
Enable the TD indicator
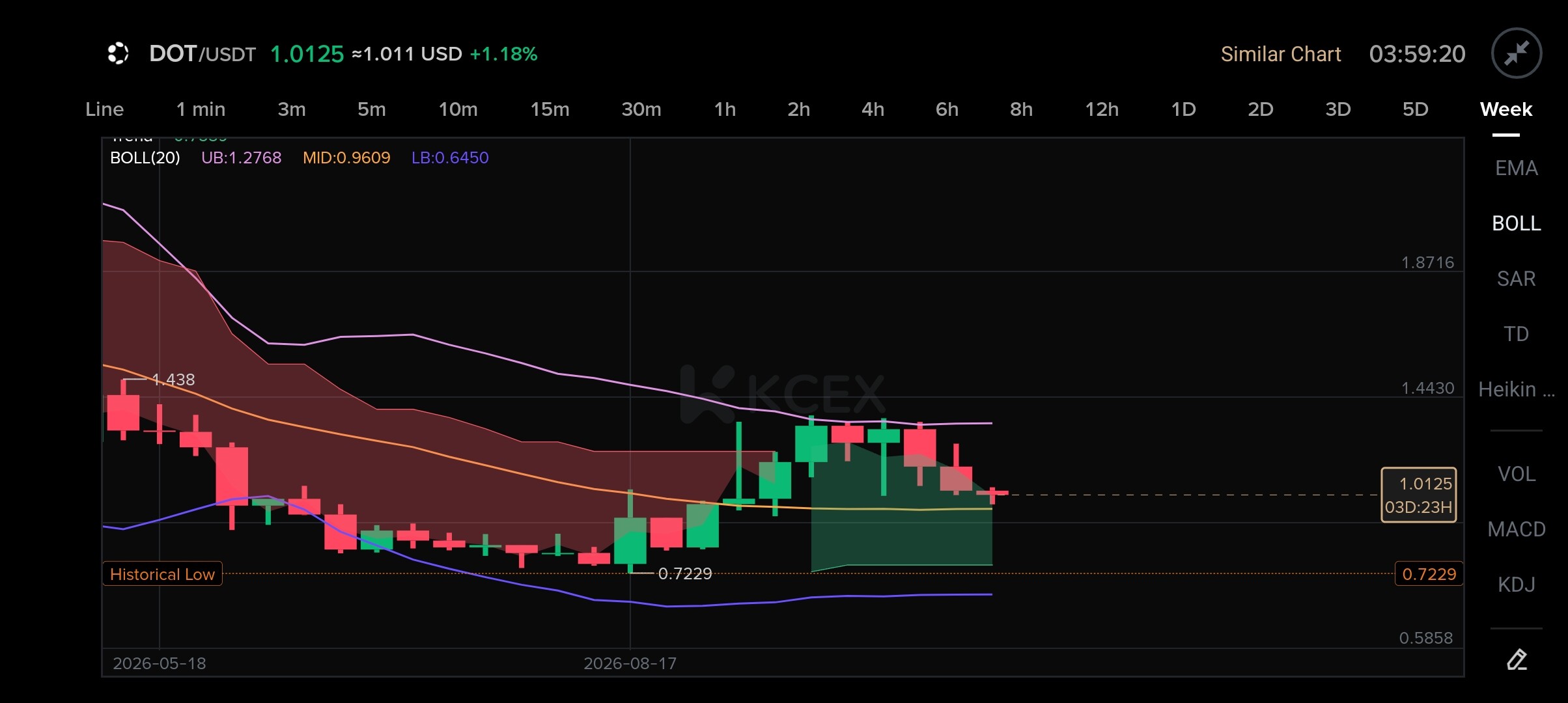click(x=1516, y=334)
